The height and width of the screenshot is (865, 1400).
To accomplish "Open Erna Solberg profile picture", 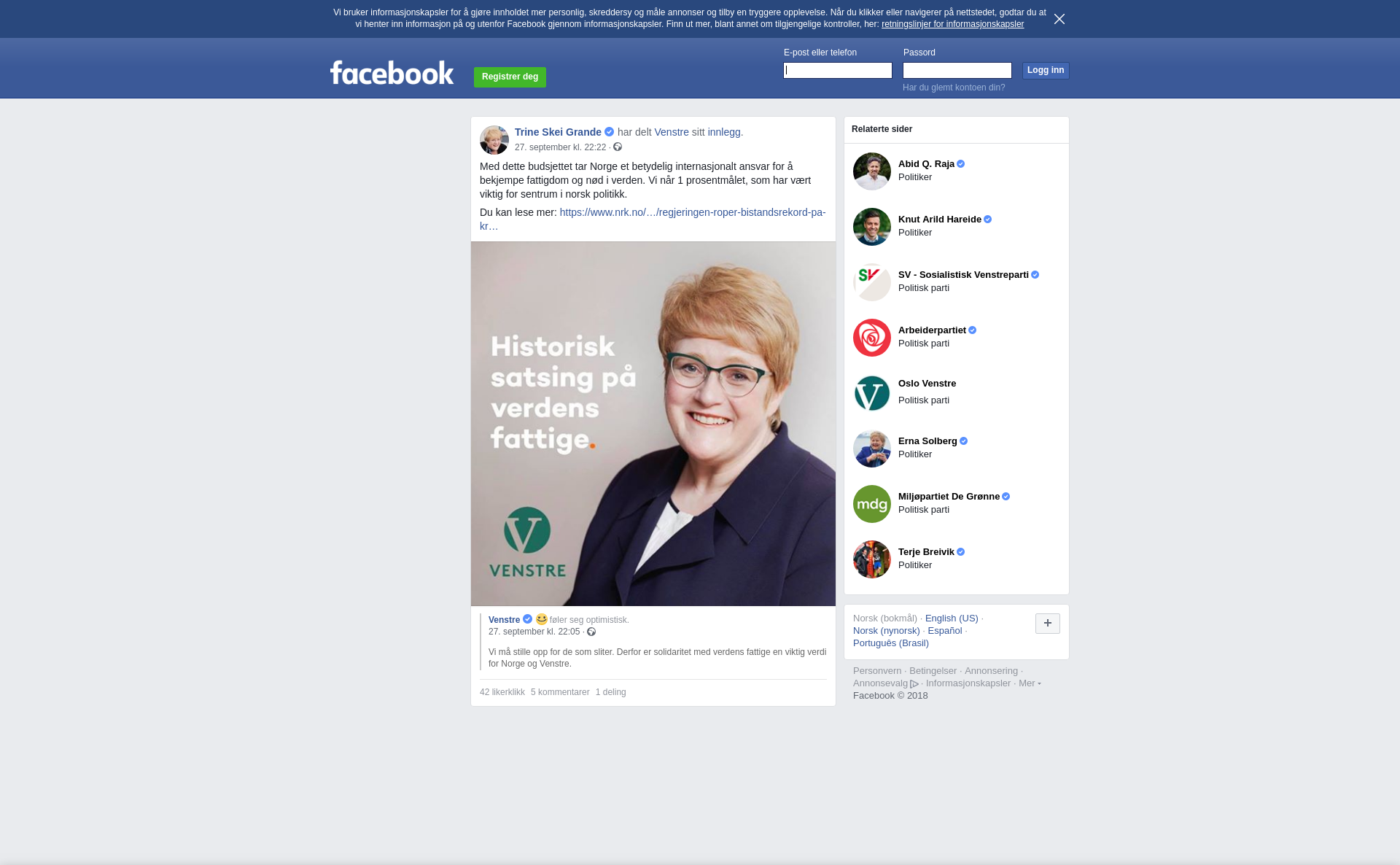I will point(872,449).
